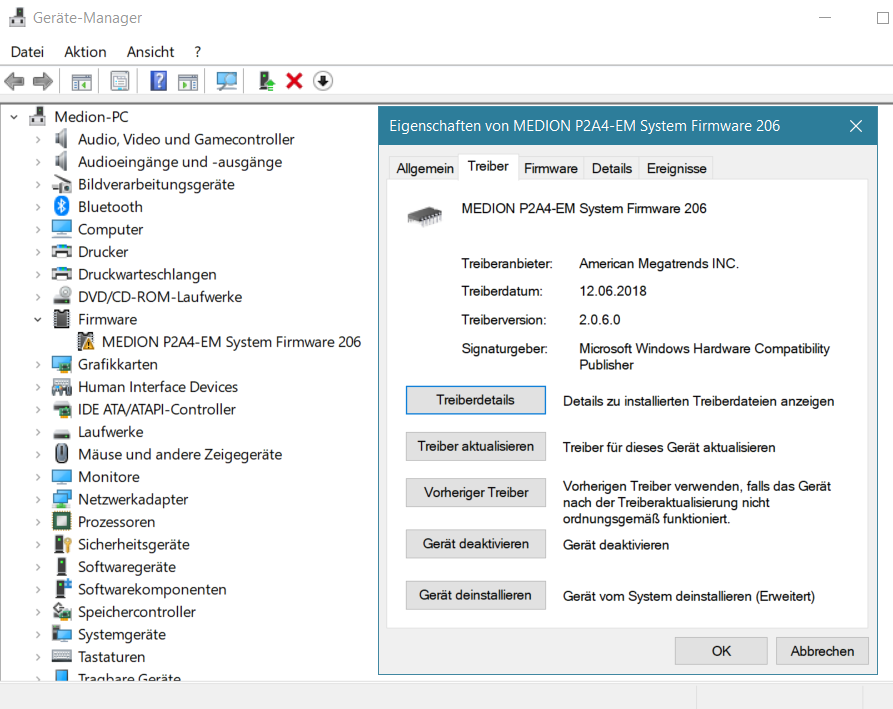
Task: Click the Human Interface Devices icon
Action: 62,387
